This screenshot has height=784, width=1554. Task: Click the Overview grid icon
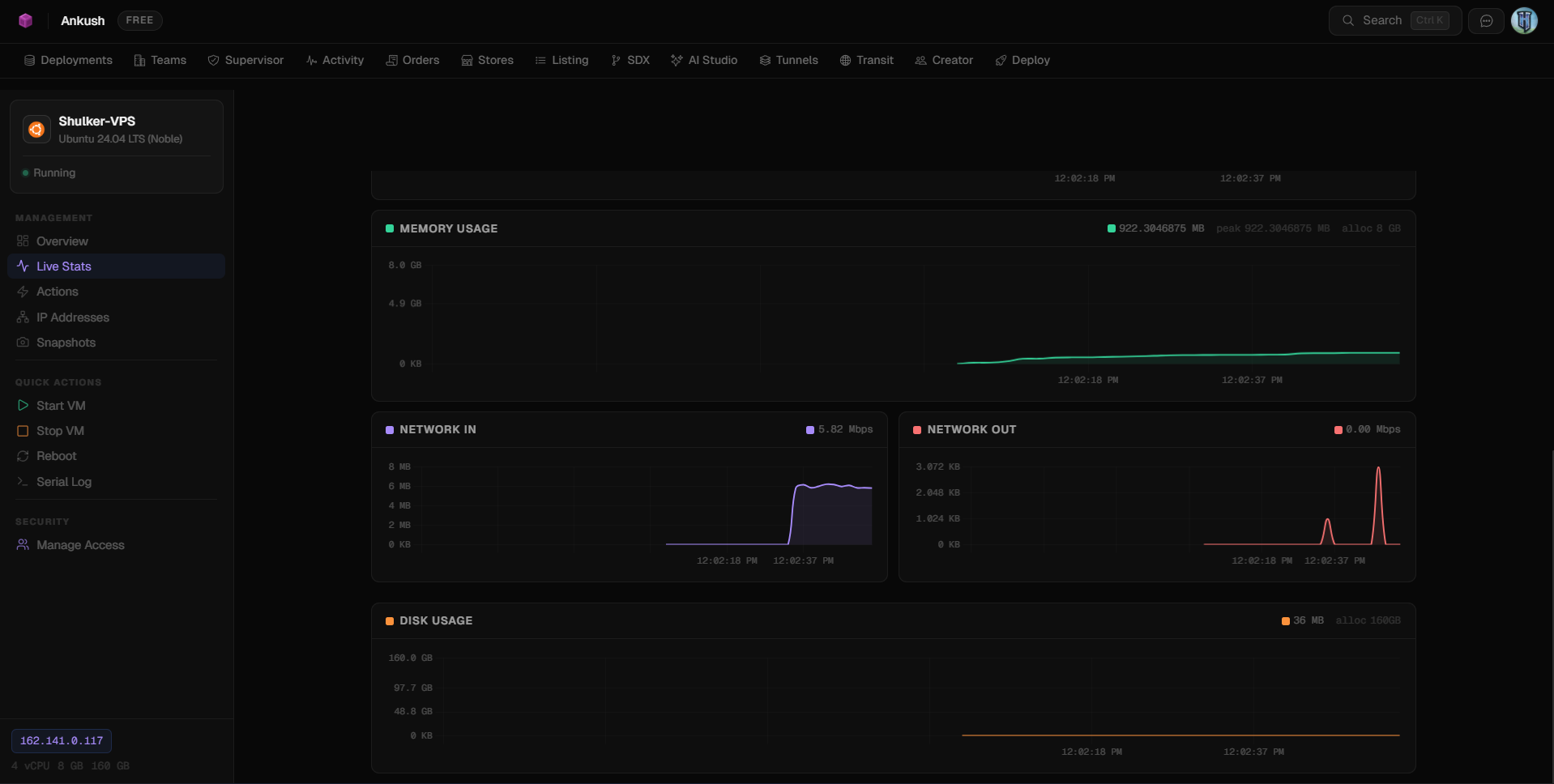tap(23, 241)
